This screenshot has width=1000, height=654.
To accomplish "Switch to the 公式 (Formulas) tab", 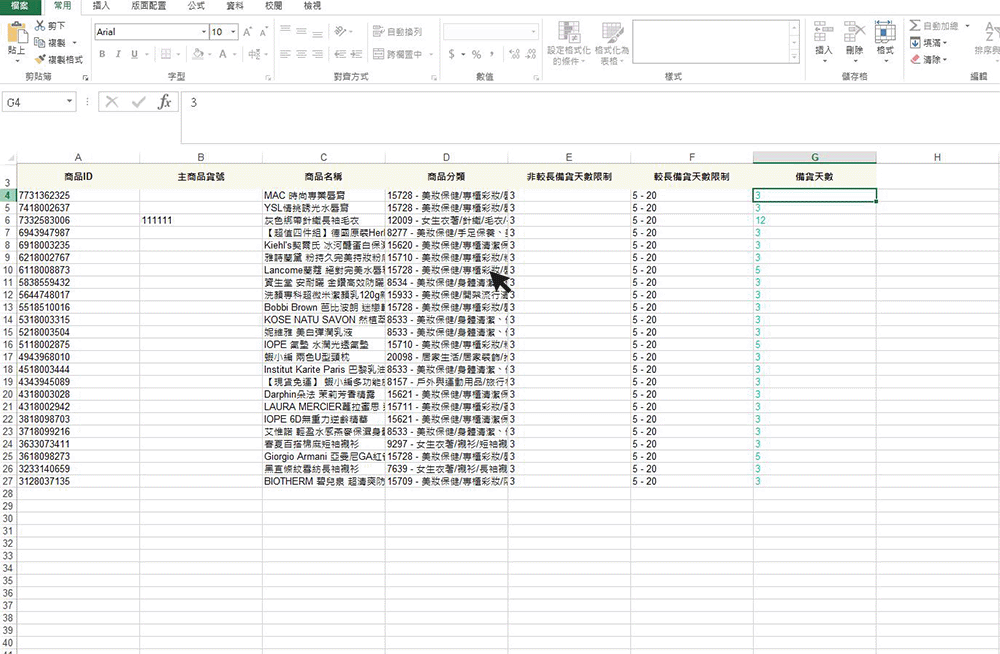I will 196,6.
